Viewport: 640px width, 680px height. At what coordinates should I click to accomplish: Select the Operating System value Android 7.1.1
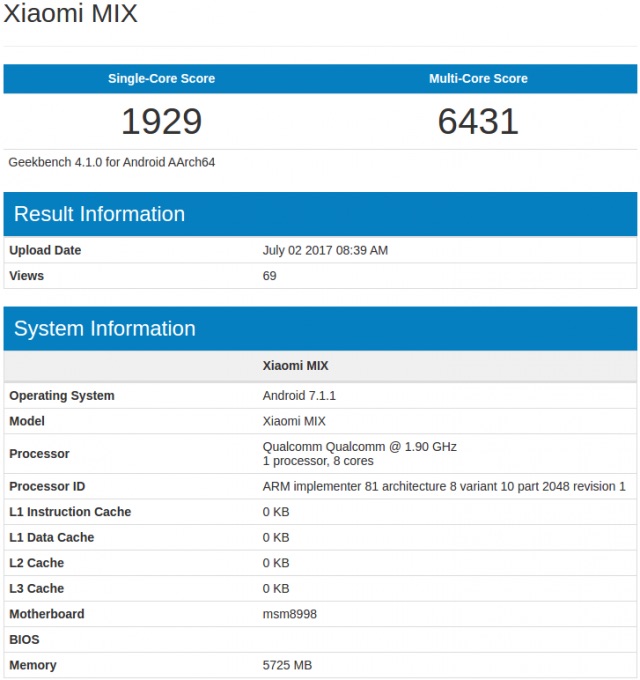click(299, 396)
